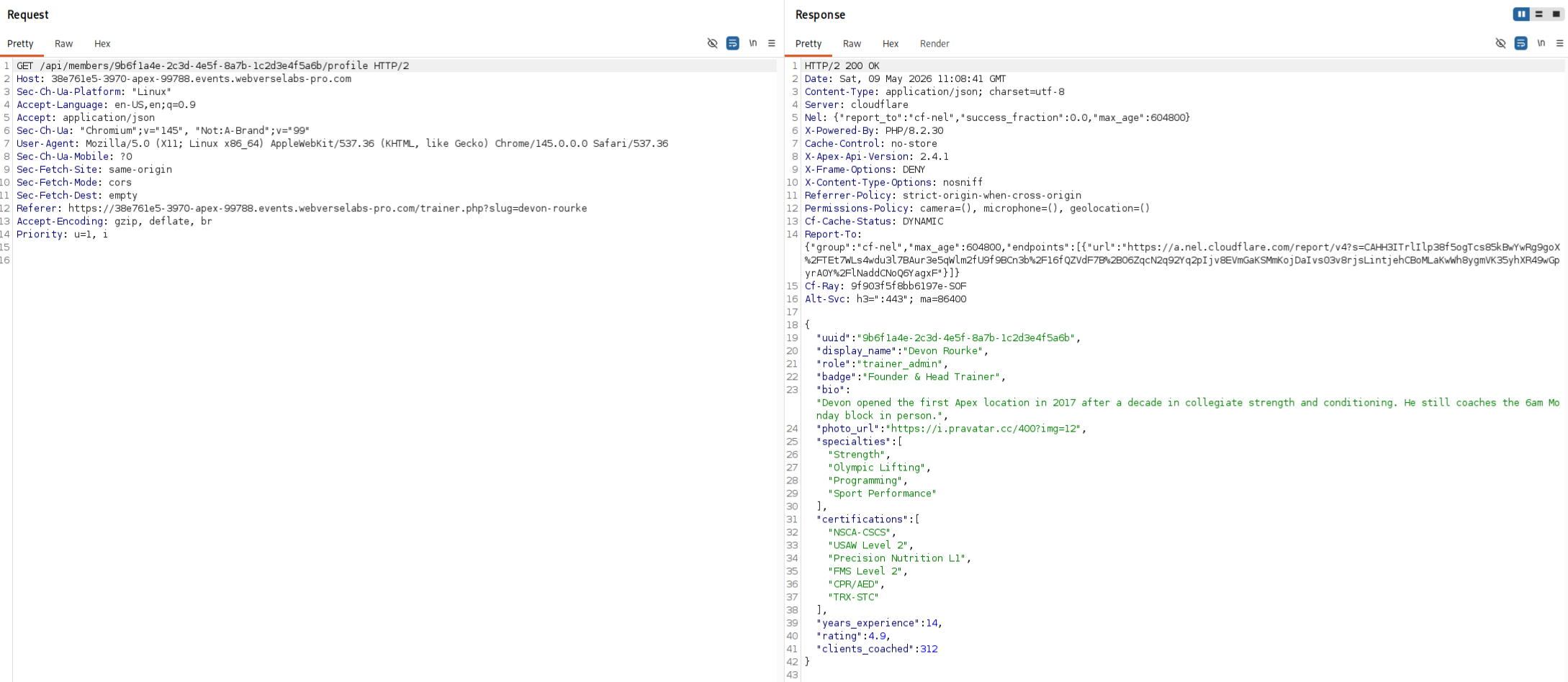Click the Cf-Cache-Status DYNAMIC header
1568x682 pixels.
click(874, 221)
